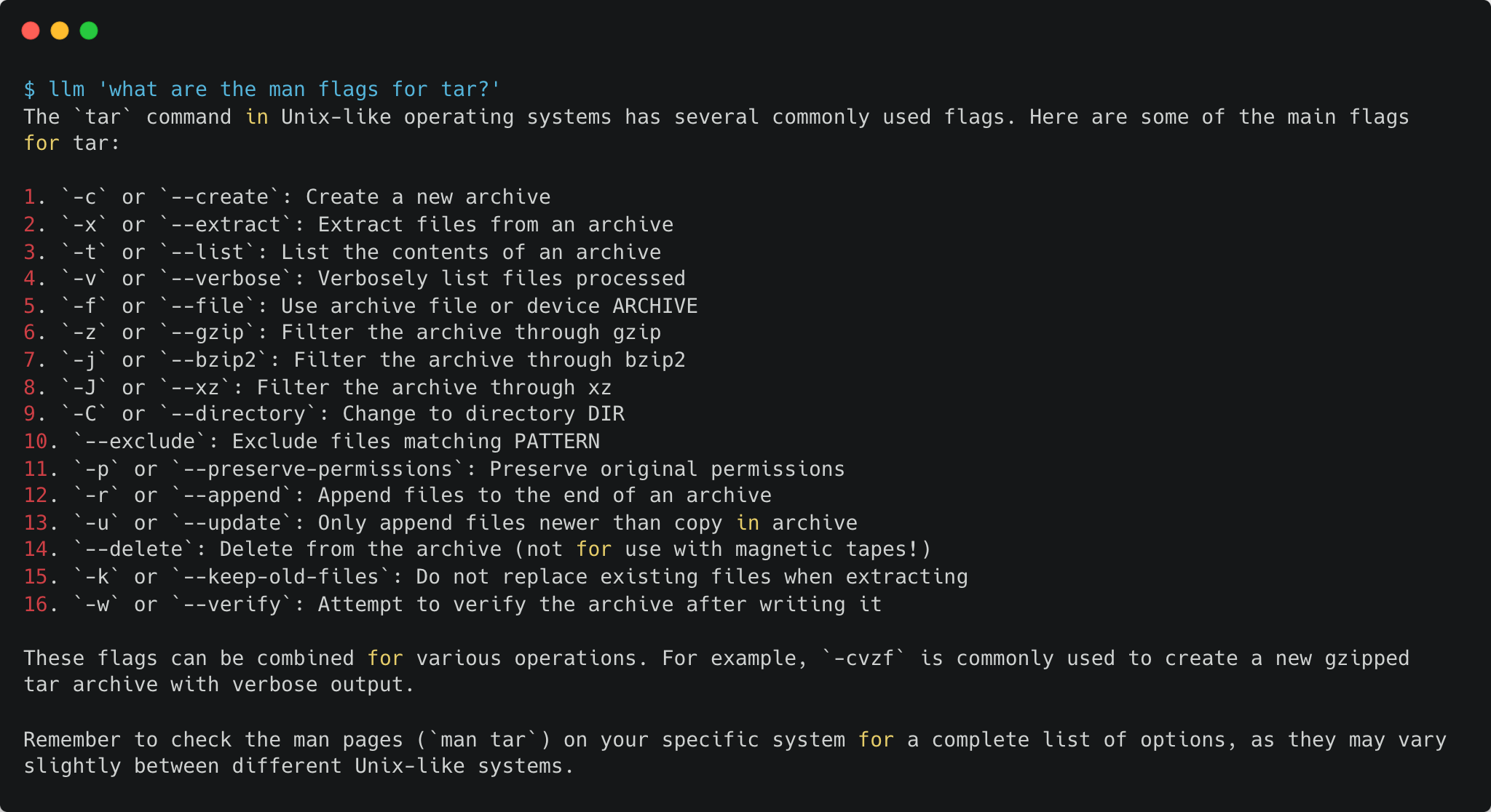Click the `--list` flag line
This screenshot has height=812, width=1491.
(x=342, y=252)
